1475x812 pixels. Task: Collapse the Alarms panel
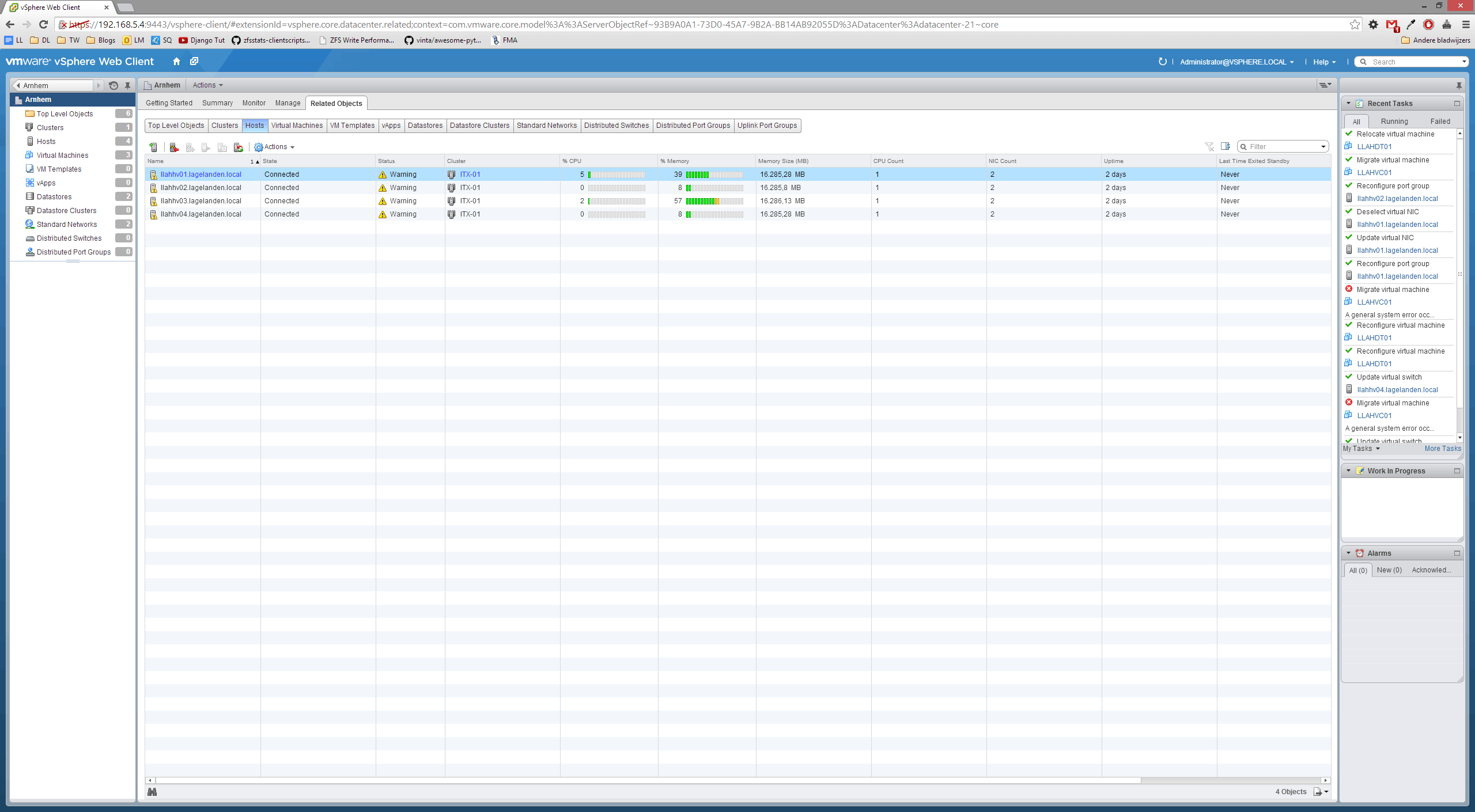point(1348,553)
